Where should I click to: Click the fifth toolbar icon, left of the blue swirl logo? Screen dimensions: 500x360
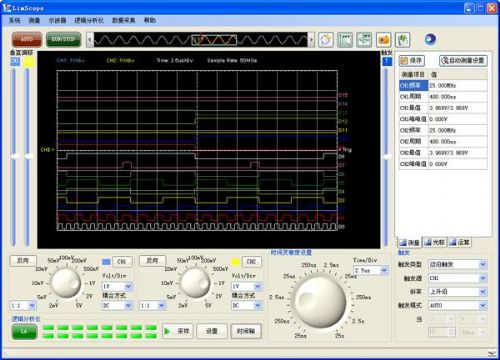(x=403, y=40)
